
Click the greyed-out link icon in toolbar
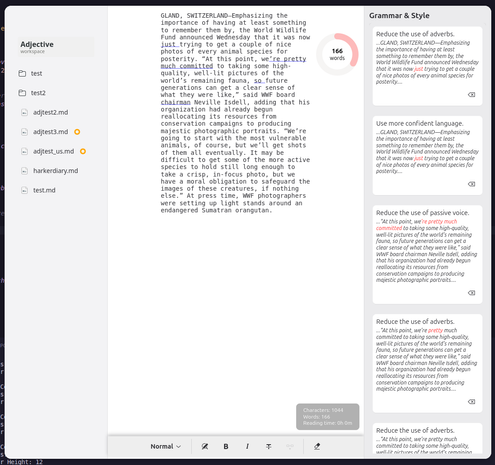coord(290,446)
